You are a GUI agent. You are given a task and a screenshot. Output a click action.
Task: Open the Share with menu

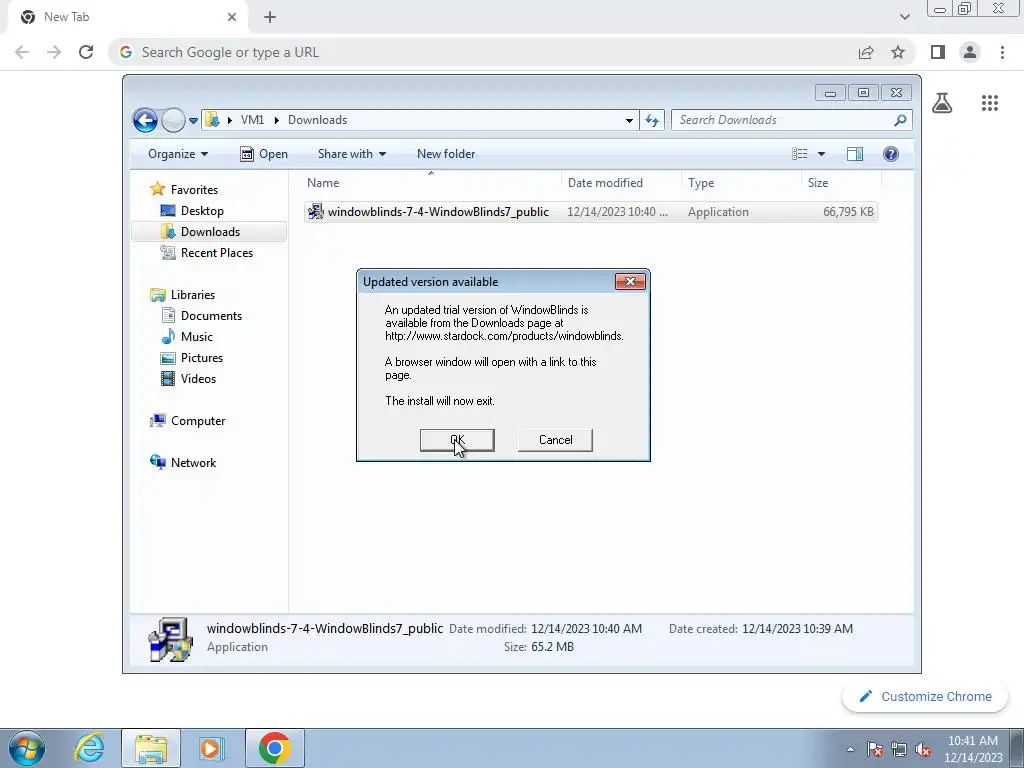pos(351,154)
